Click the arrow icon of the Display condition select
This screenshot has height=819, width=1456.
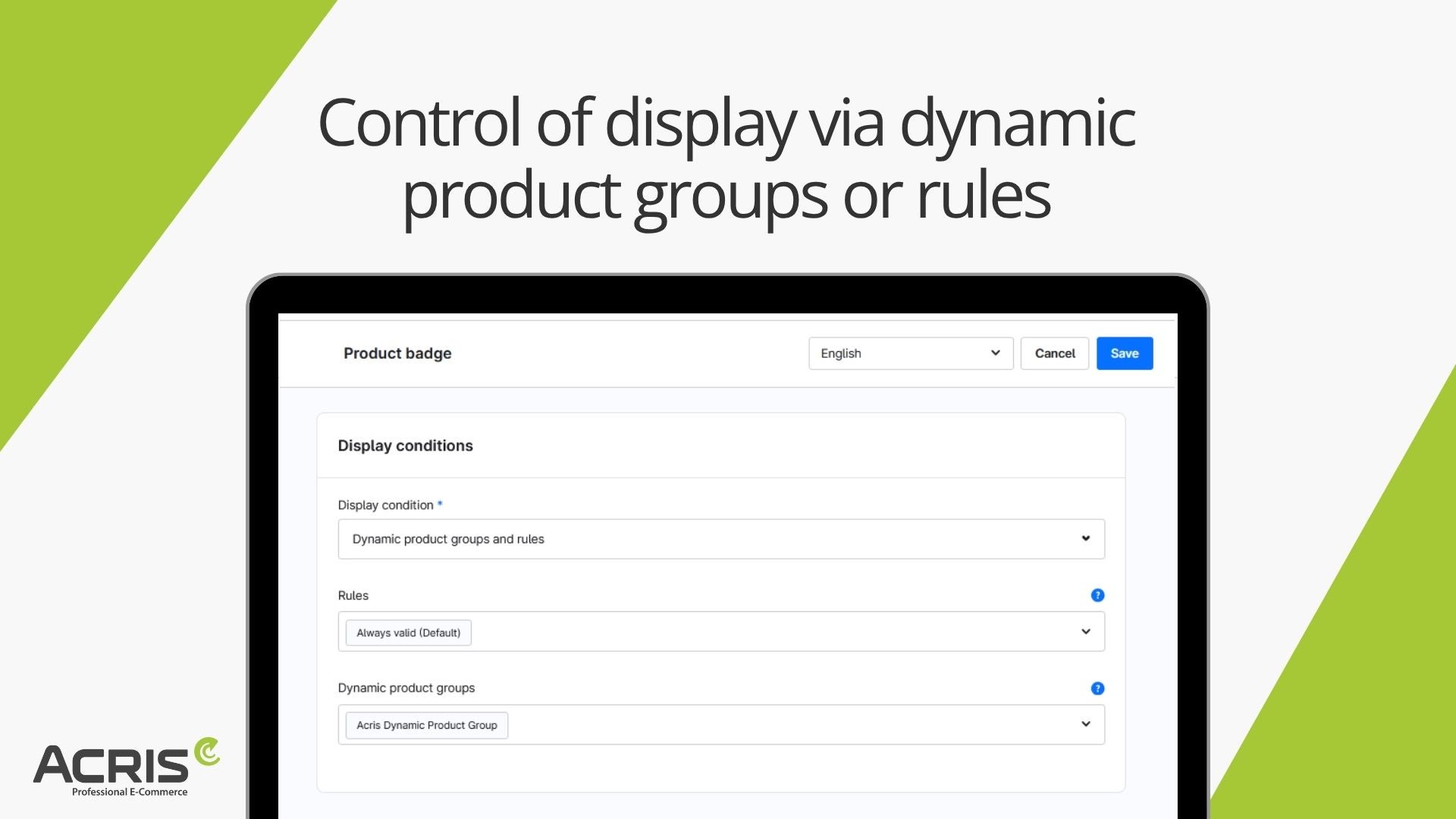(x=1085, y=539)
